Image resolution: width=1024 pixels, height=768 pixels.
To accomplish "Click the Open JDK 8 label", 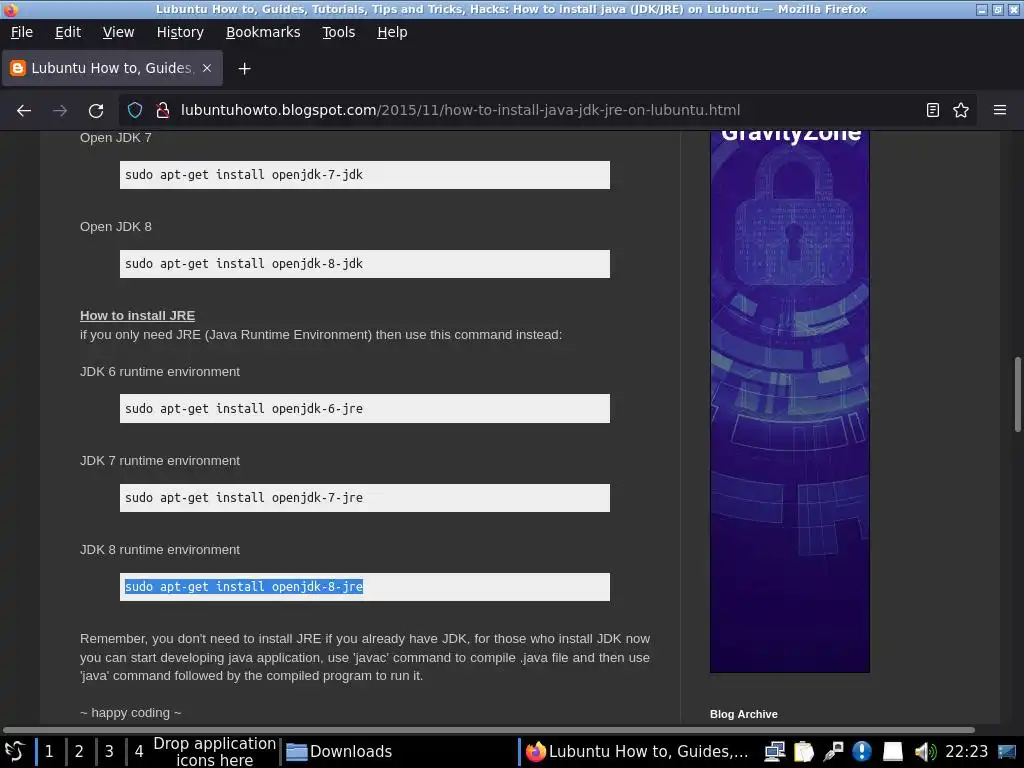I will [x=116, y=227].
